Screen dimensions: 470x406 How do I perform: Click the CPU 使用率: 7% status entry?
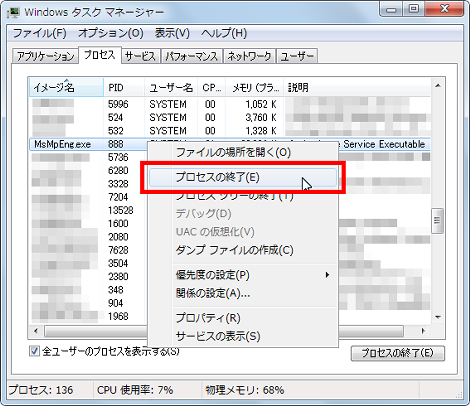click(135, 390)
